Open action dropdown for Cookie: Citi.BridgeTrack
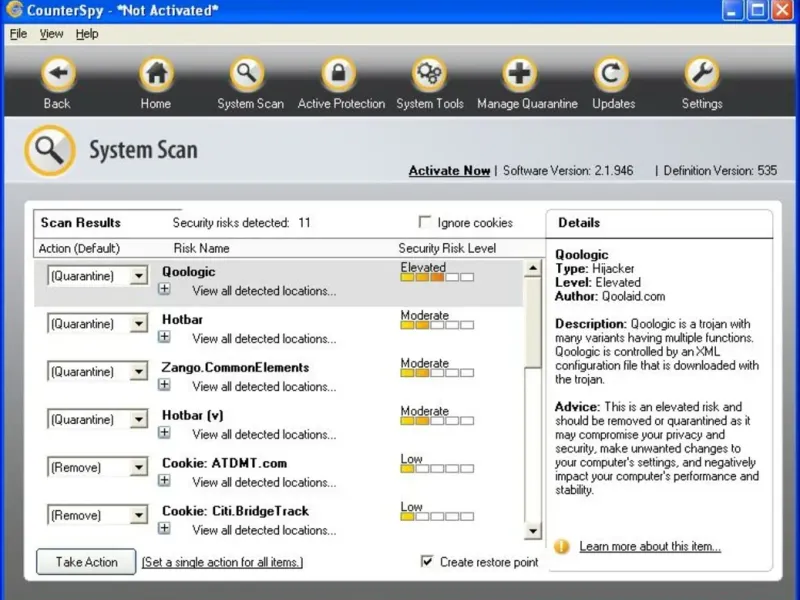 pyautogui.click(x=138, y=515)
